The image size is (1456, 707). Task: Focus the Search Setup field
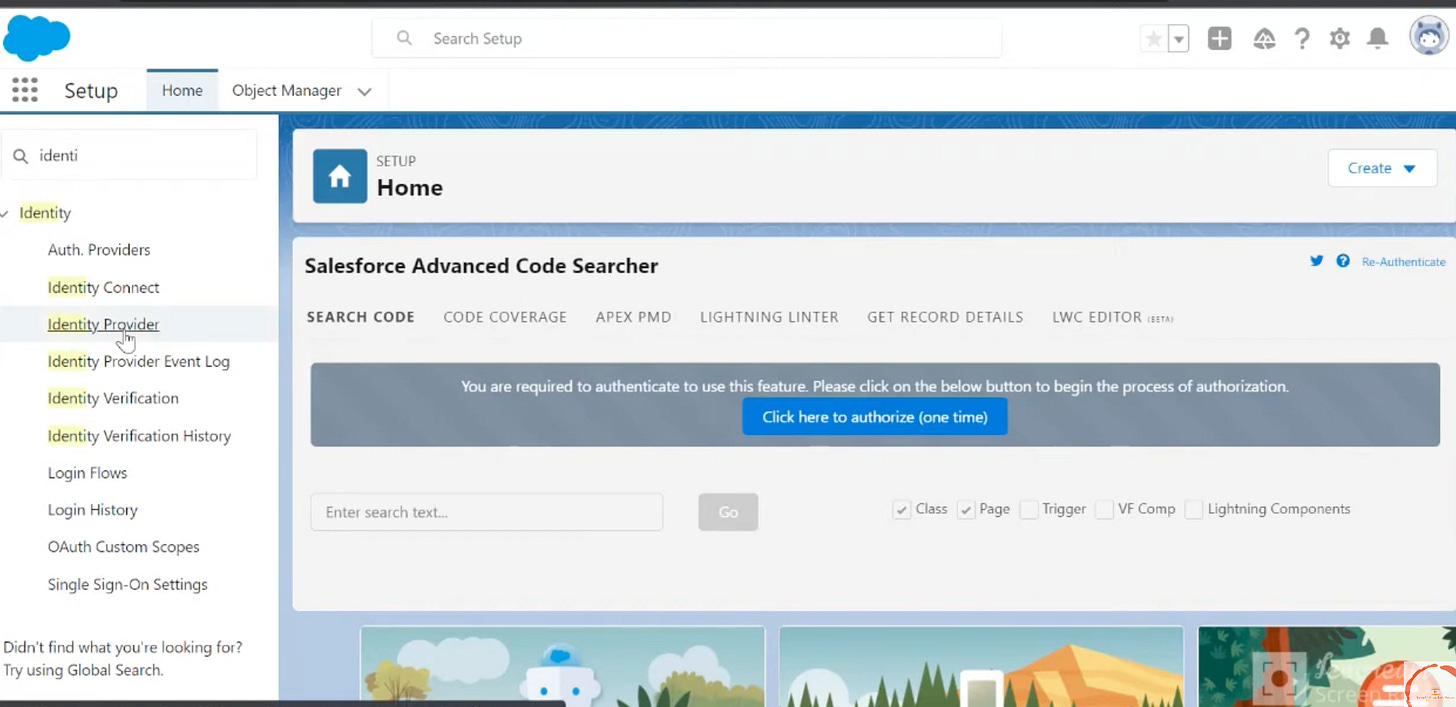point(687,38)
